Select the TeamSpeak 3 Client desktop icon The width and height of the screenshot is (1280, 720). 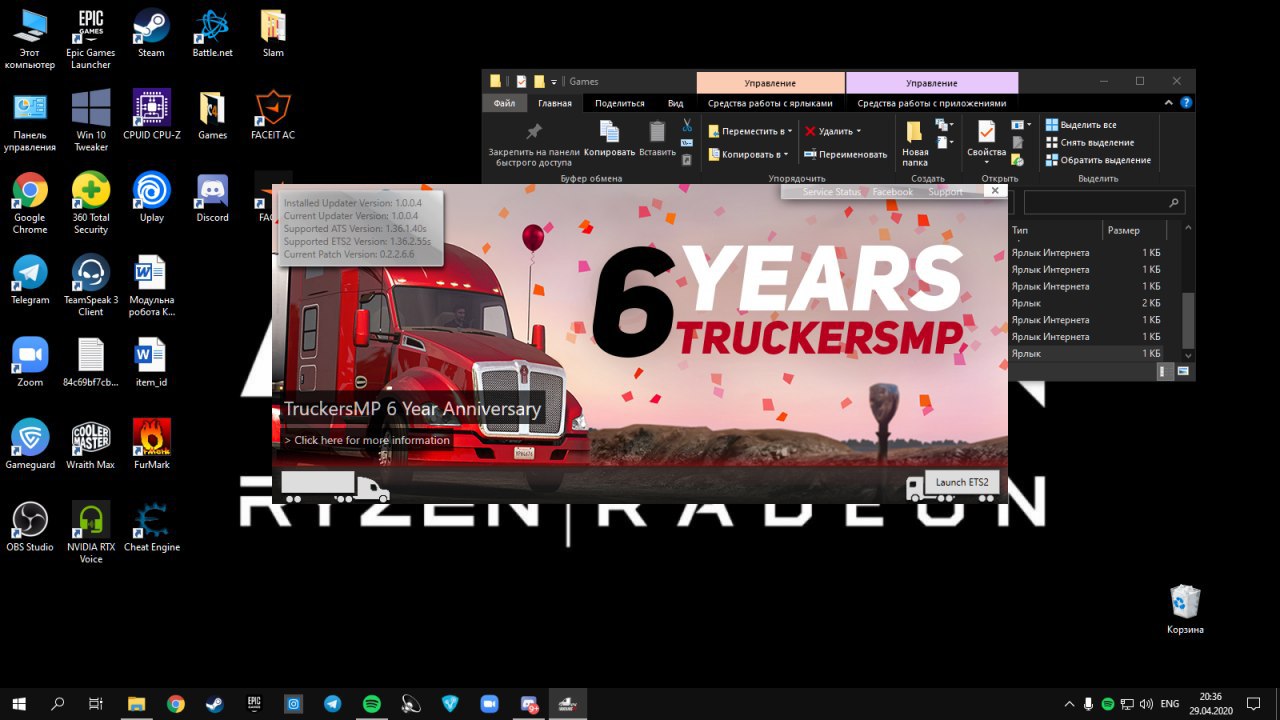point(91,285)
